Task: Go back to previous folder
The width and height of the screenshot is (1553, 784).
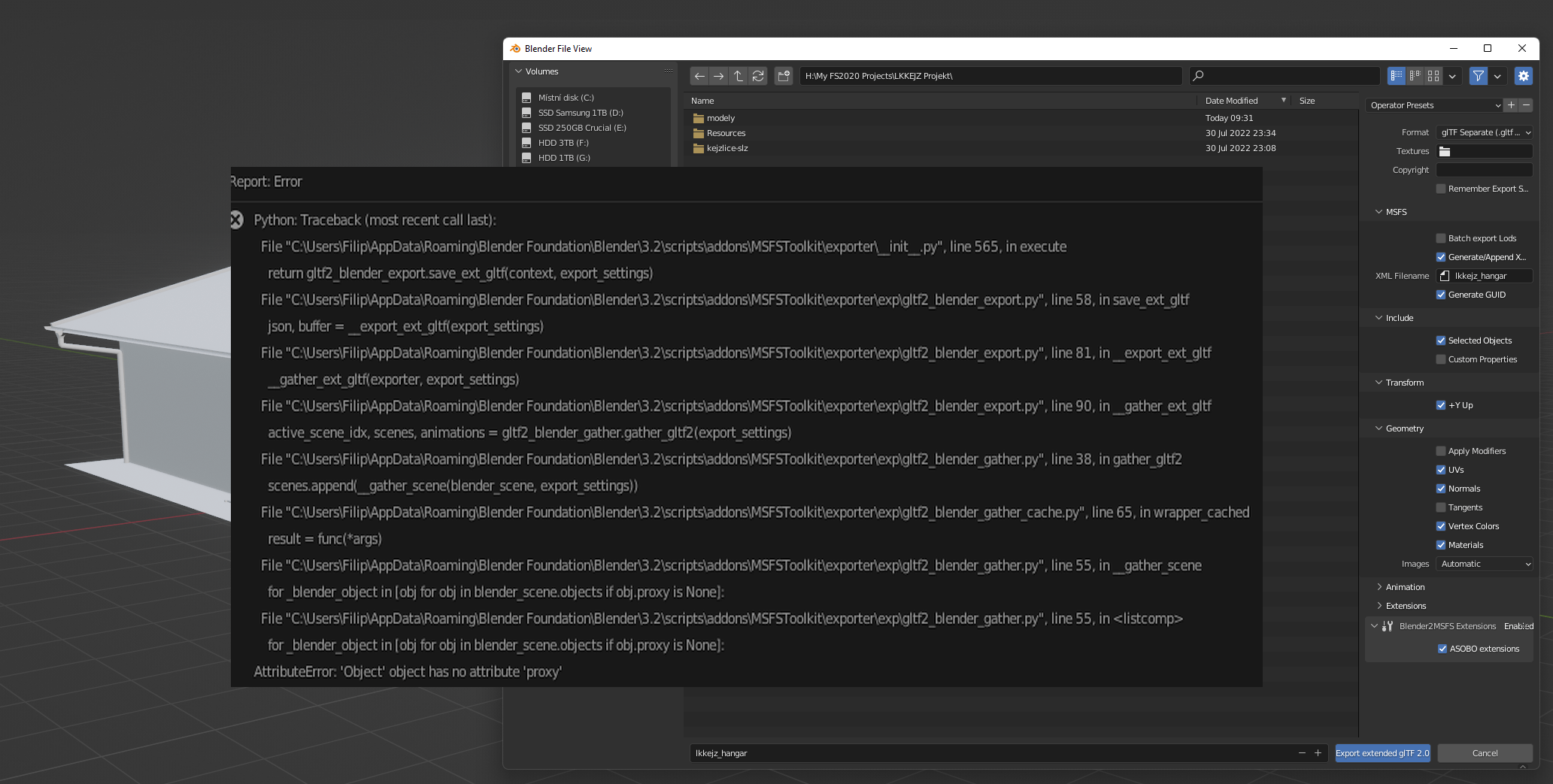Action: point(699,75)
